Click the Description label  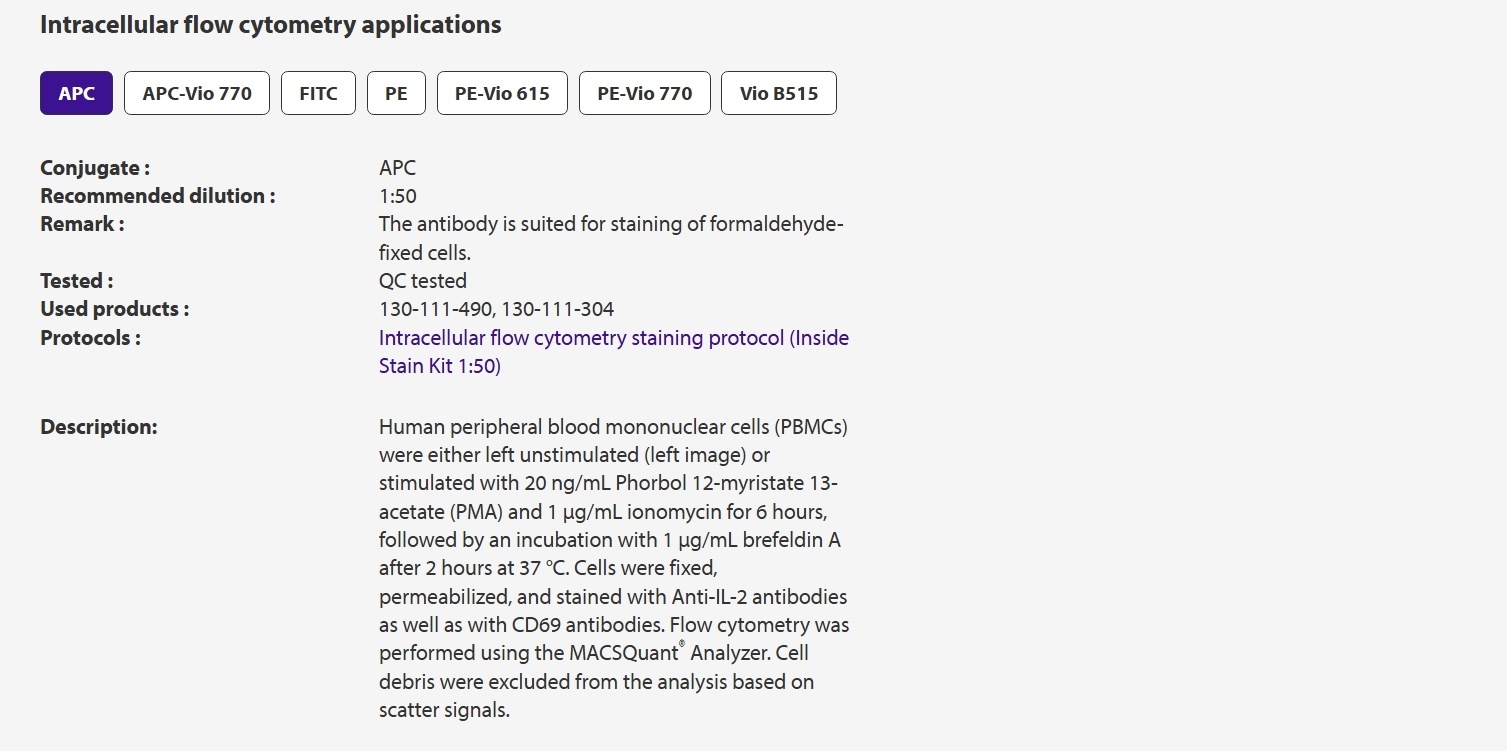pos(99,427)
